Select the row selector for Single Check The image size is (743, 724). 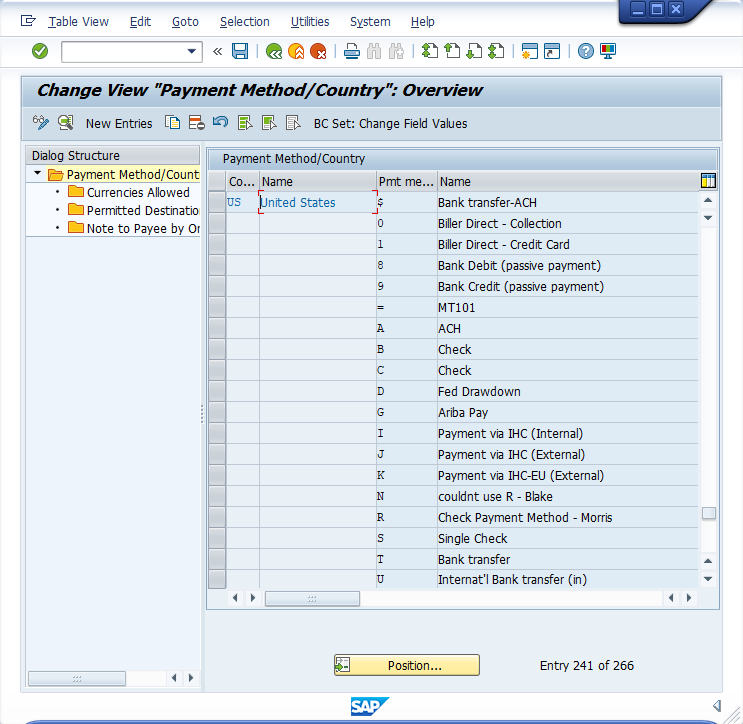217,538
